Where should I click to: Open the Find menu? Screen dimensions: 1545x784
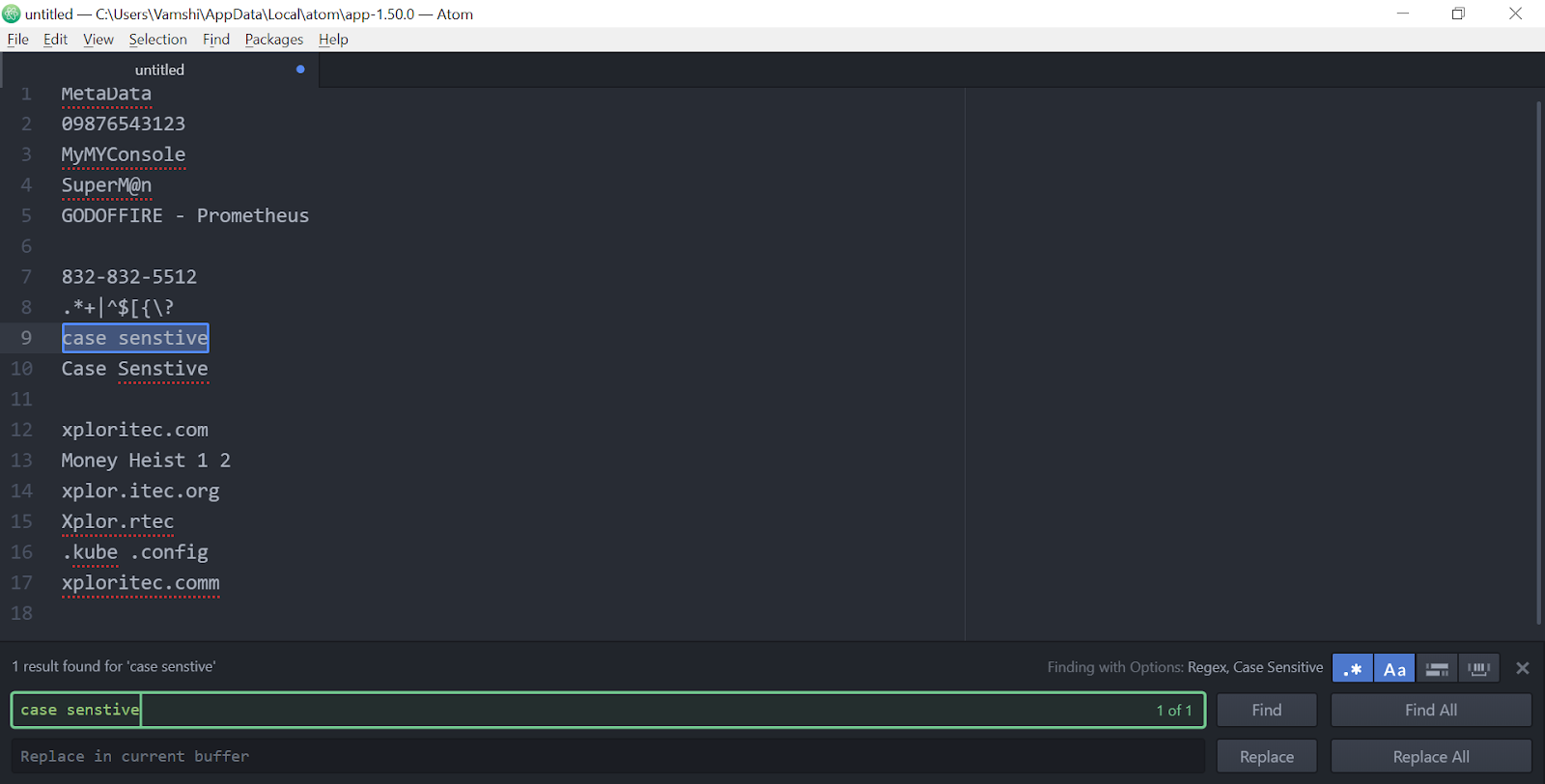click(x=216, y=40)
